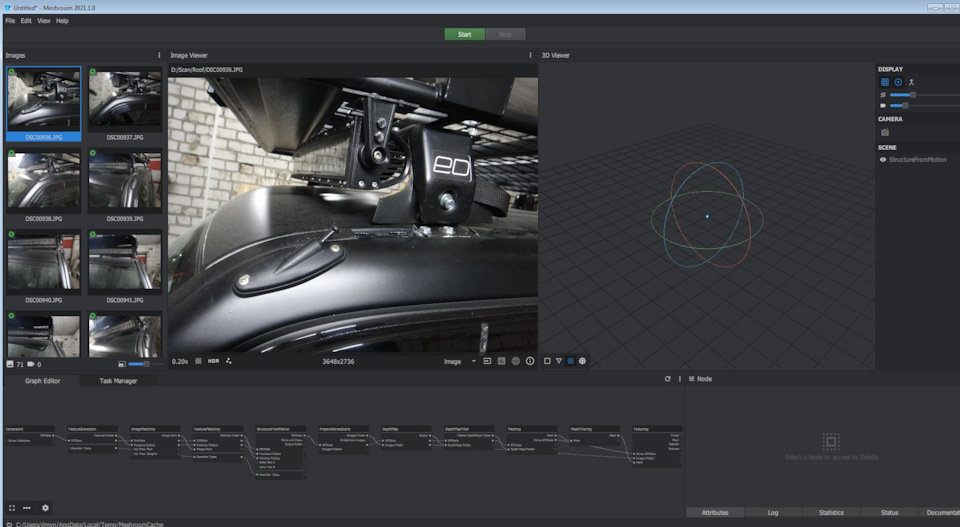Adjust the image thumbnail size slider
Image resolution: width=960 pixels, height=527 pixels.
point(146,364)
